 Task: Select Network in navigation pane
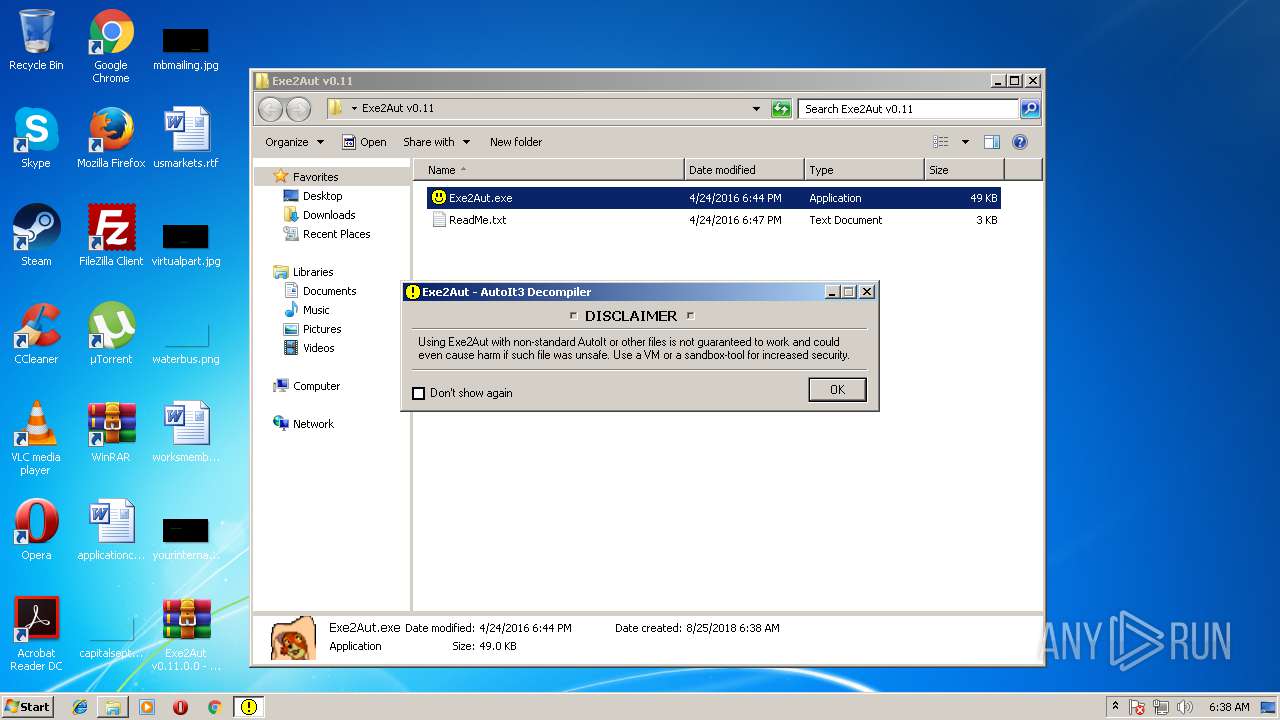[313, 424]
